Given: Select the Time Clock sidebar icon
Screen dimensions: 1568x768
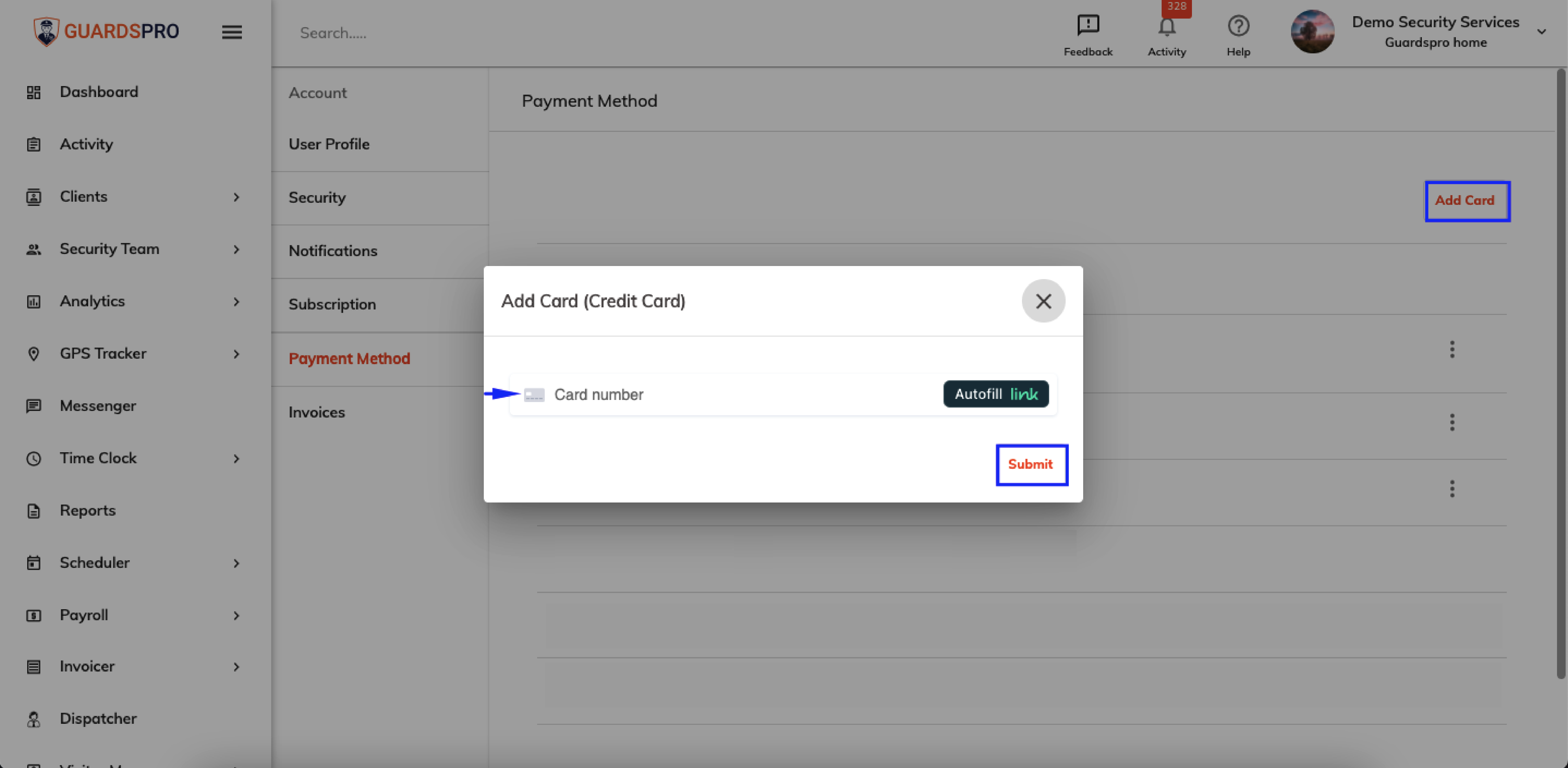Looking at the screenshot, I should click(33, 458).
